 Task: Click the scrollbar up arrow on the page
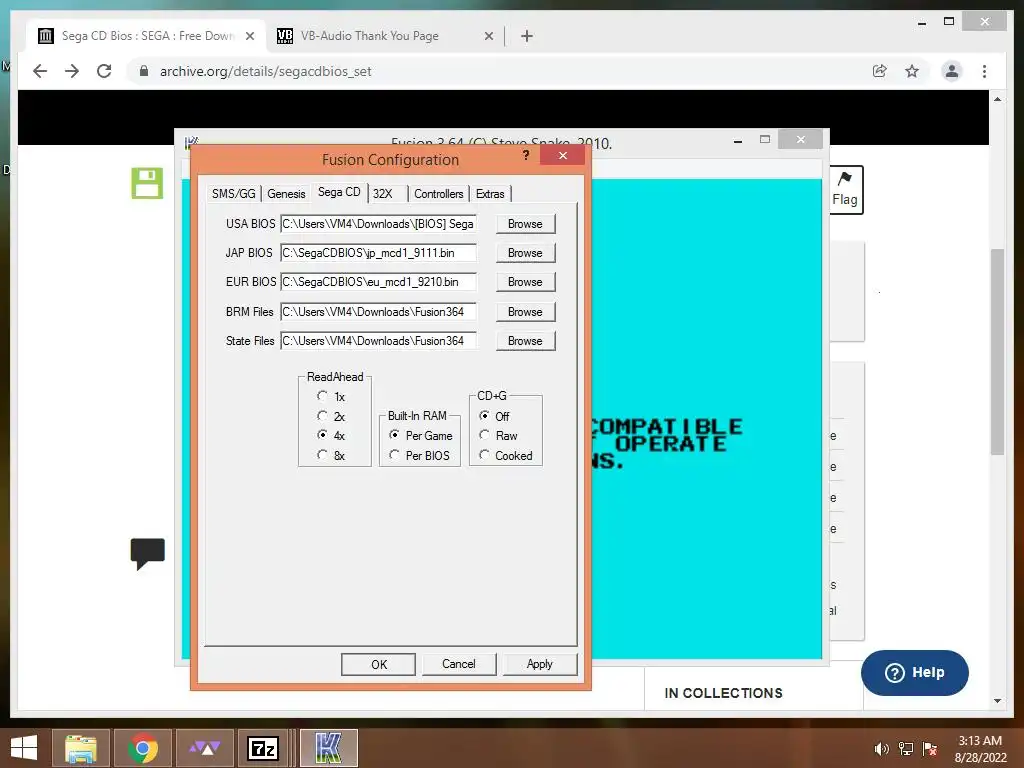(997, 99)
